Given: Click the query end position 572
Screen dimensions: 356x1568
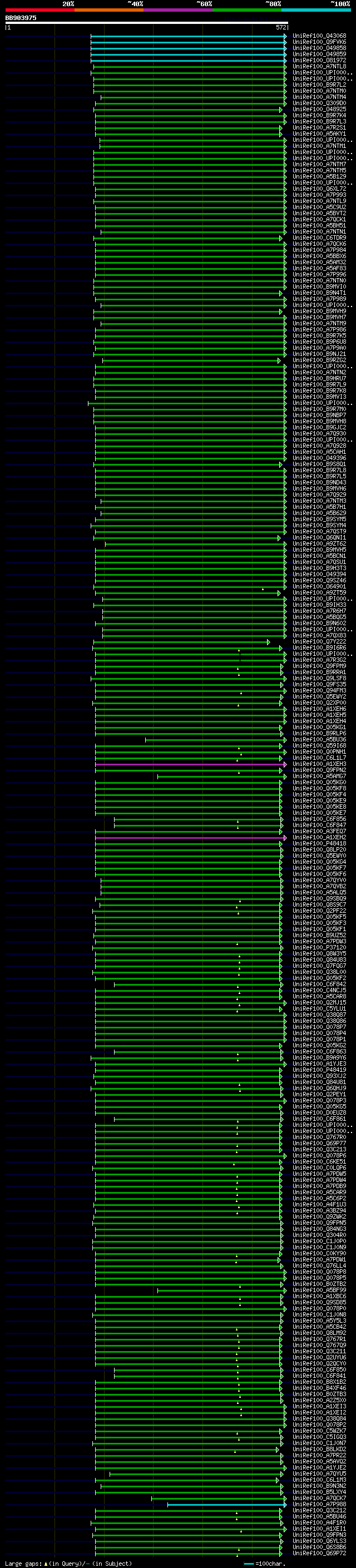Looking at the screenshot, I should coord(280,27).
